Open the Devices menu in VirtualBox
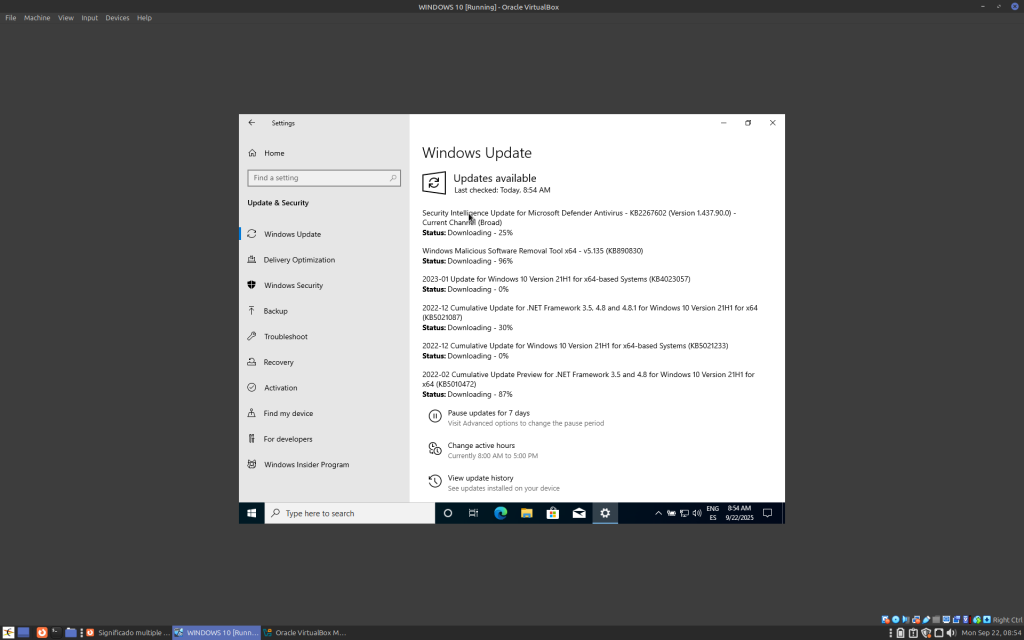 (117, 18)
